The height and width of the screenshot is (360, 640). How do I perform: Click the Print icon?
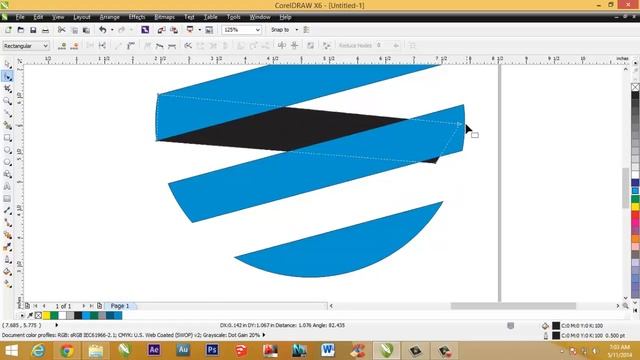45,30
